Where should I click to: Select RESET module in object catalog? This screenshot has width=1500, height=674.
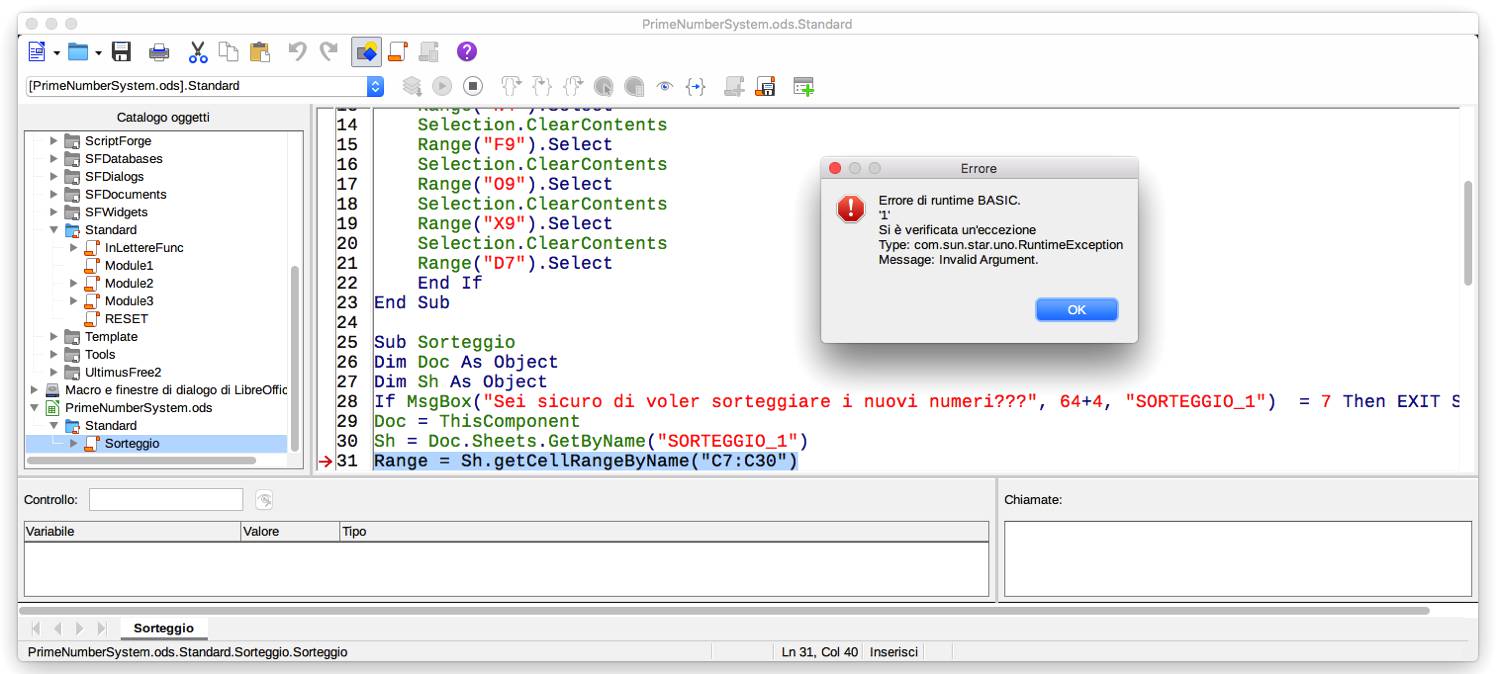click(x=126, y=319)
